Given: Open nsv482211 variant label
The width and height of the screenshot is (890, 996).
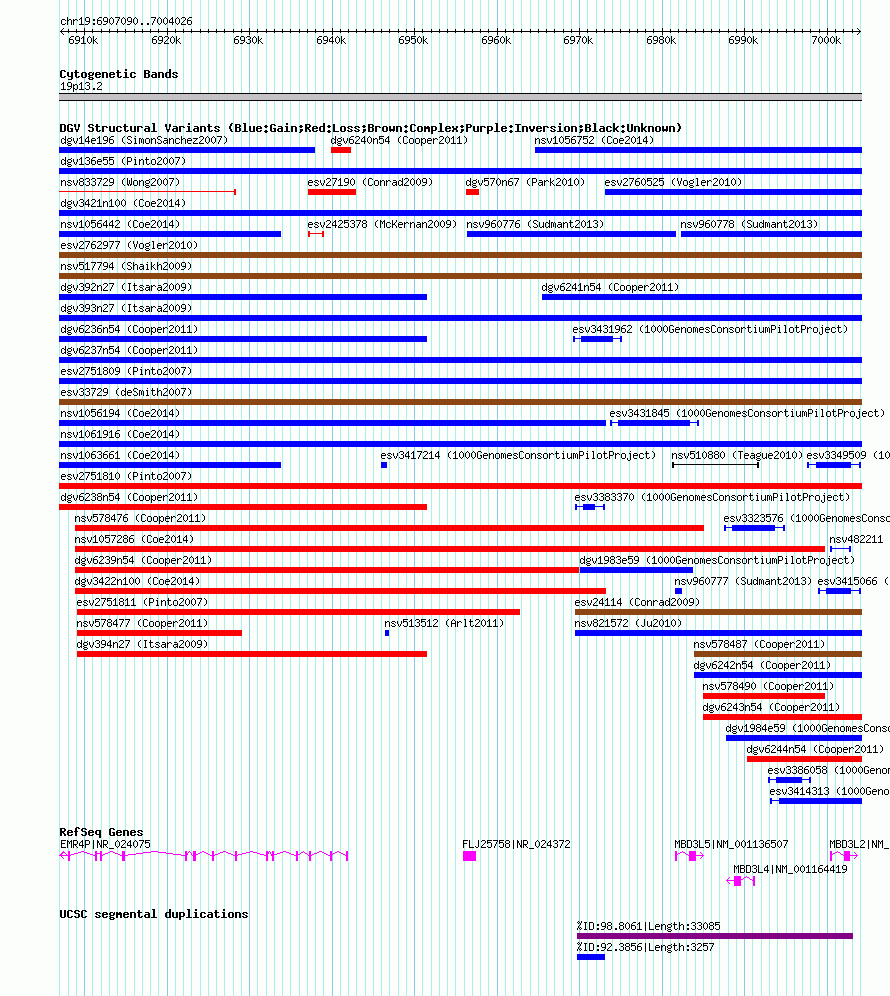Looking at the screenshot, I should 856,539.
